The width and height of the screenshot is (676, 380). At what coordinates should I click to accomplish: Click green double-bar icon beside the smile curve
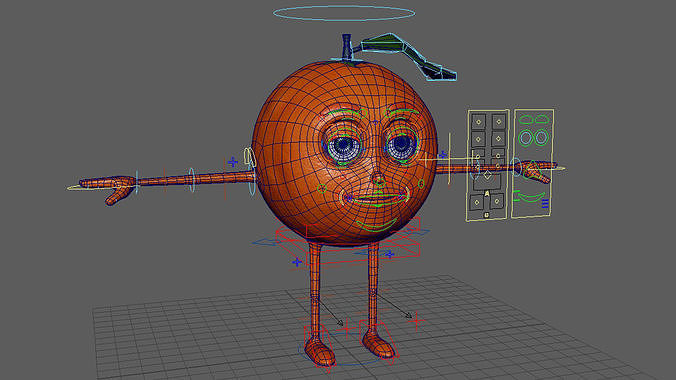[x=516, y=196]
